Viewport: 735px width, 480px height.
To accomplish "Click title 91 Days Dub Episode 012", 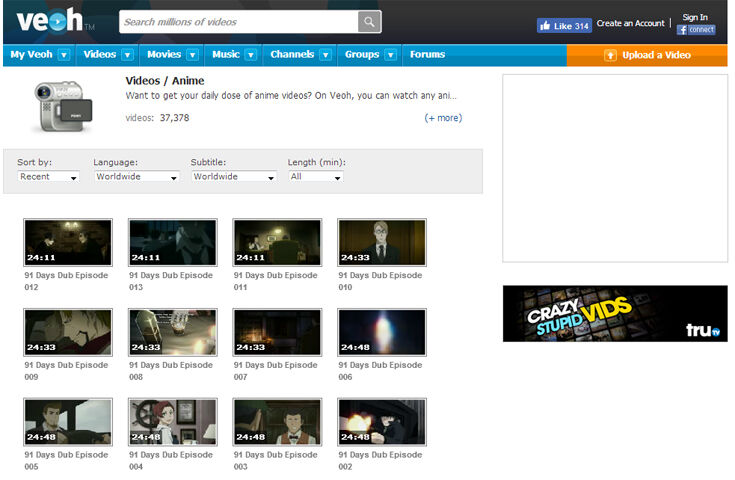I will (66, 281).
